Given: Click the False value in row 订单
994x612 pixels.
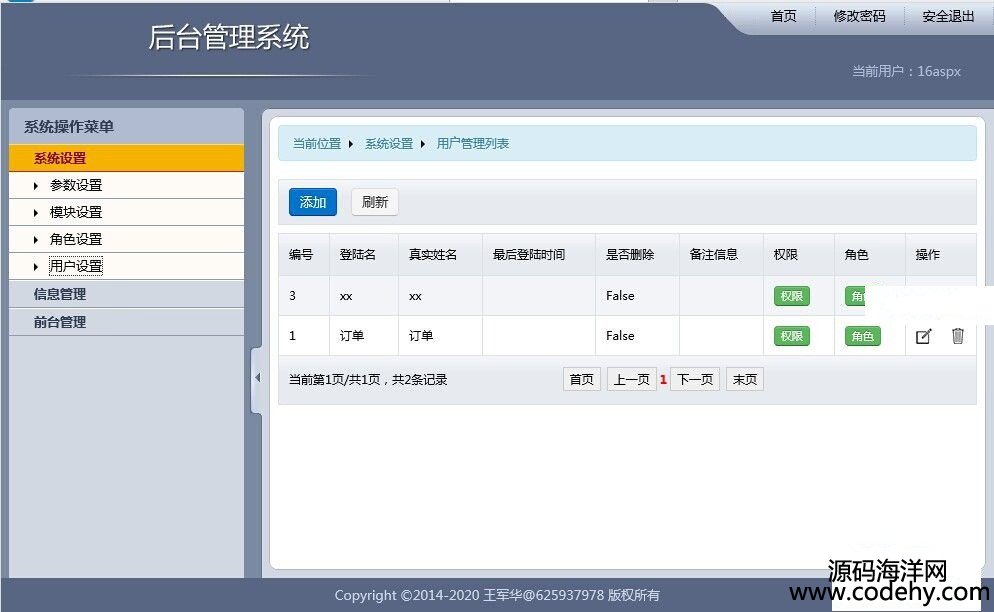Looking at the screenshot, I should point(620,335).
